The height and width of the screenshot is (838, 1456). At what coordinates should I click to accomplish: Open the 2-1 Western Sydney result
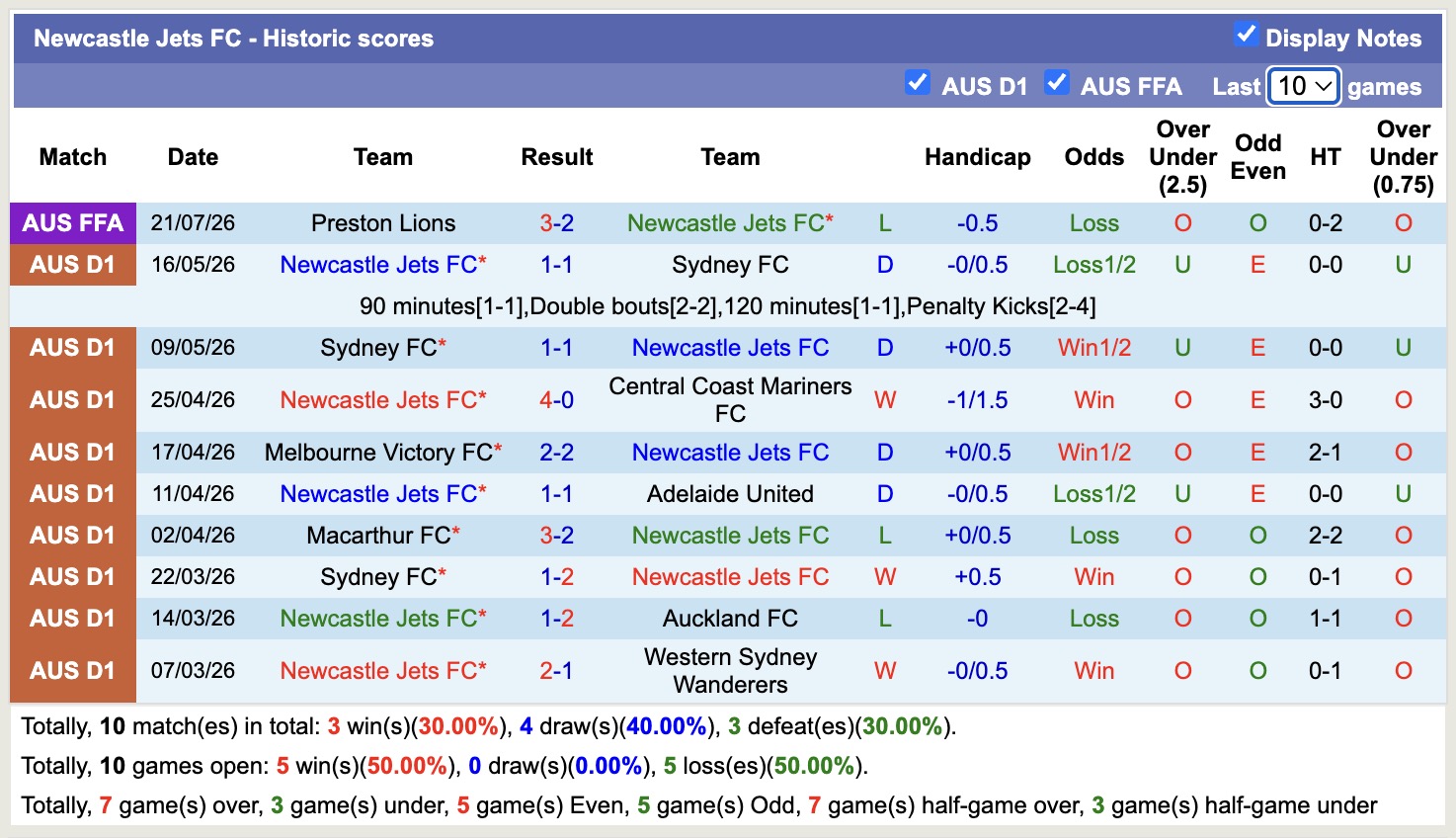tap(557, 671)
